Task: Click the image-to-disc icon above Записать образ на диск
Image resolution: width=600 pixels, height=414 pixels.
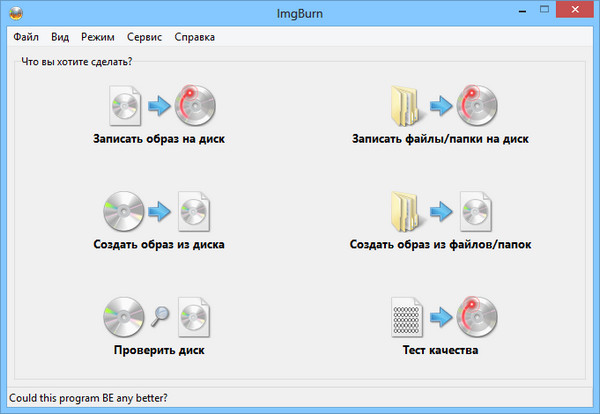Action: point(162,105)
